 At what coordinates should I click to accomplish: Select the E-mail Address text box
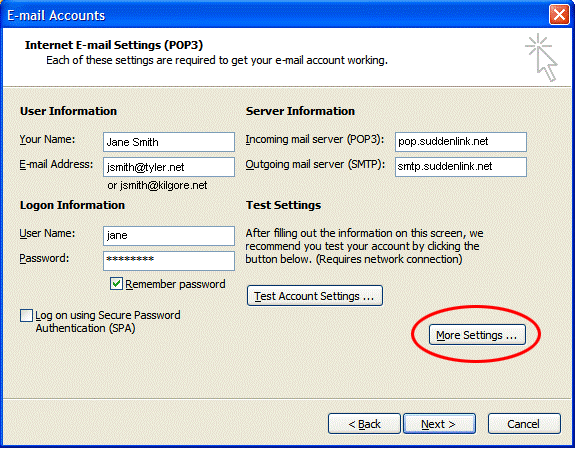pyautogui.click(x=169, y=167)
